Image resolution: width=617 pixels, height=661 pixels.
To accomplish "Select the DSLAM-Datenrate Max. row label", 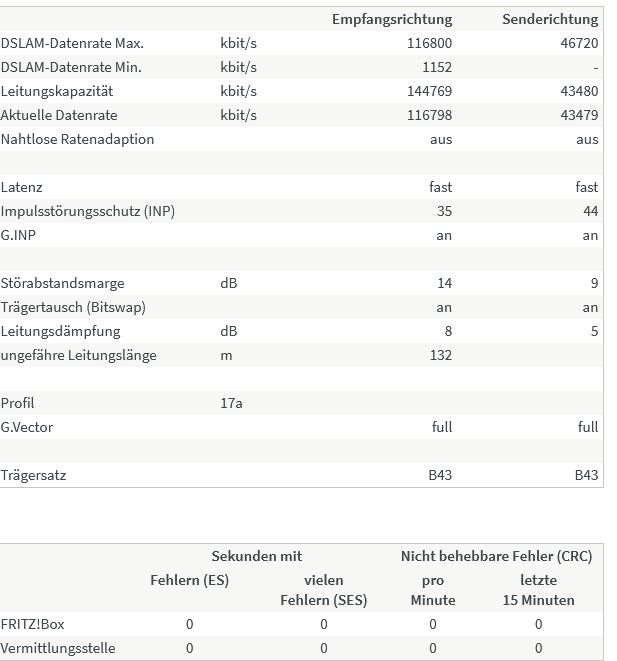I will pos(72,43).
